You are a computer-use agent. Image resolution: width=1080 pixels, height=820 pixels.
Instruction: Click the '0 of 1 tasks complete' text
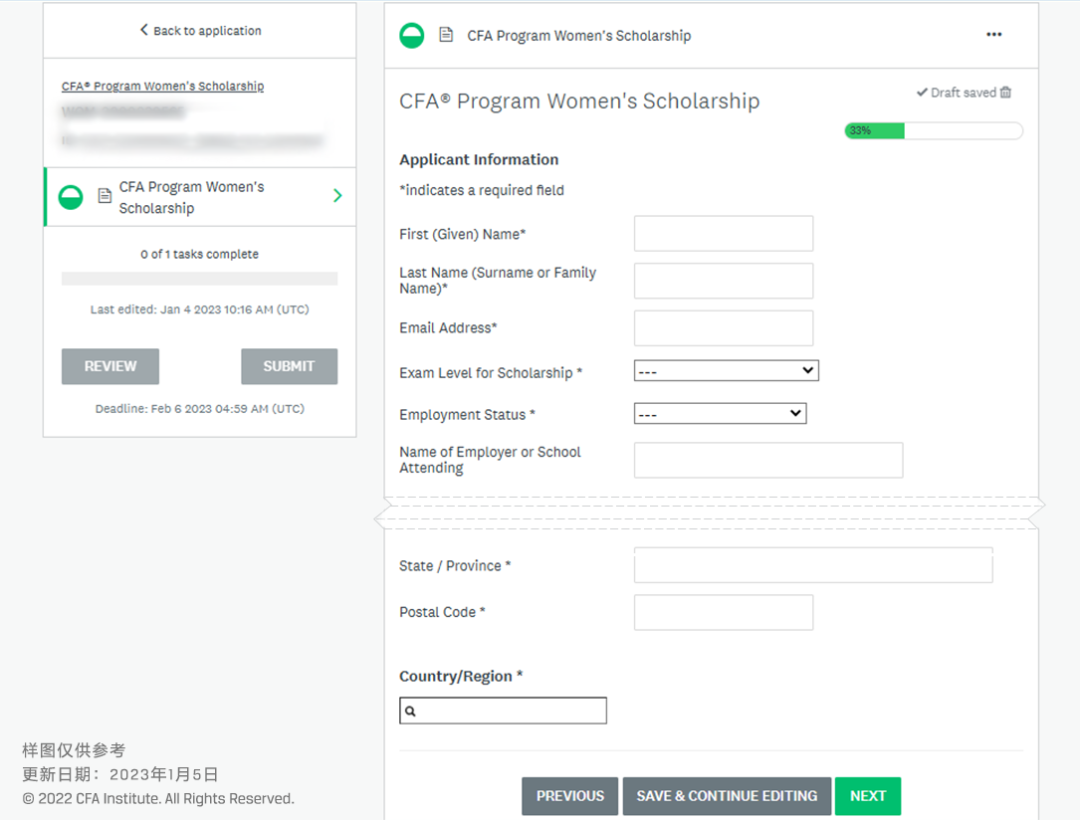click(x=200, y=254)
